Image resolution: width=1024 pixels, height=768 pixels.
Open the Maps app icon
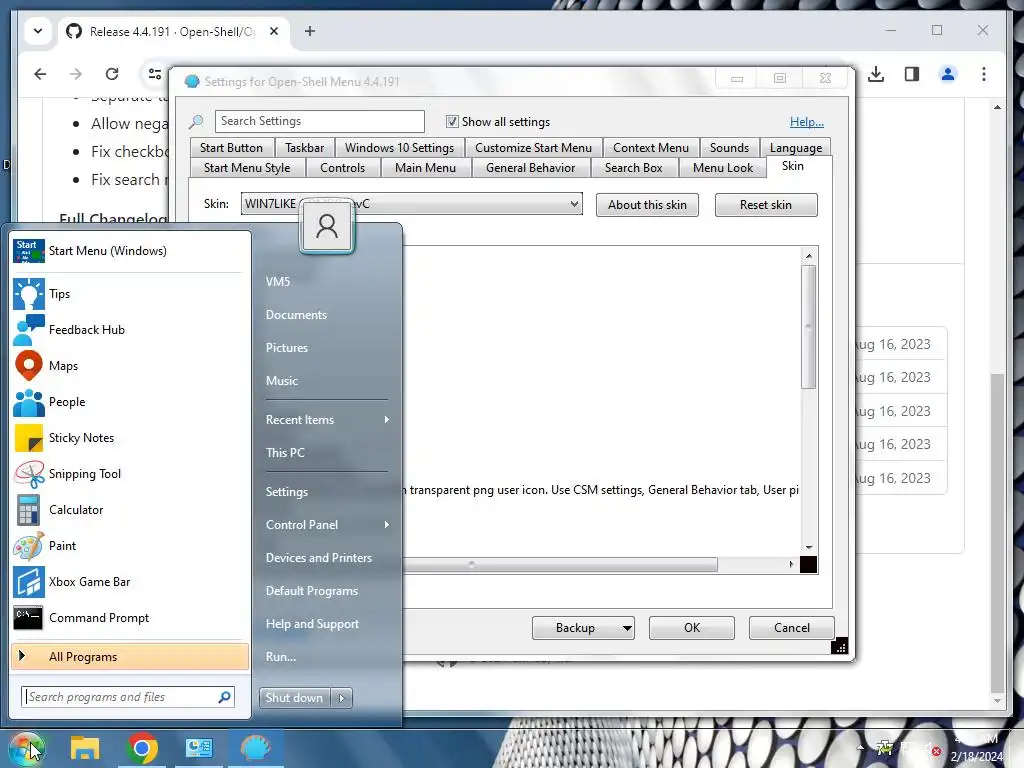29,366
